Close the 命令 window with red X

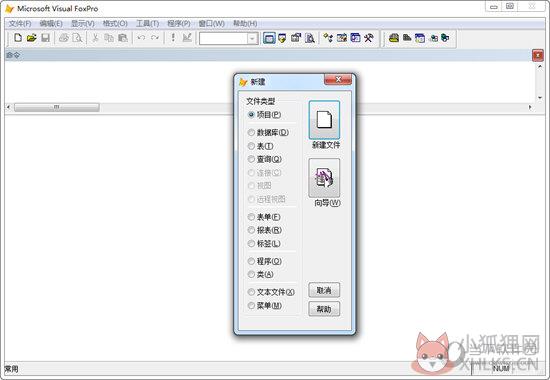tap(538, 55)
